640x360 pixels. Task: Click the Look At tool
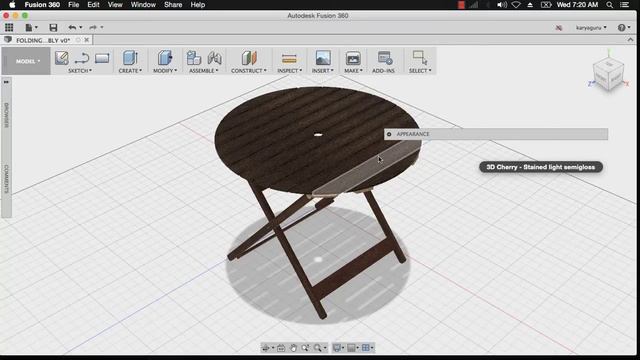point(281,348)
